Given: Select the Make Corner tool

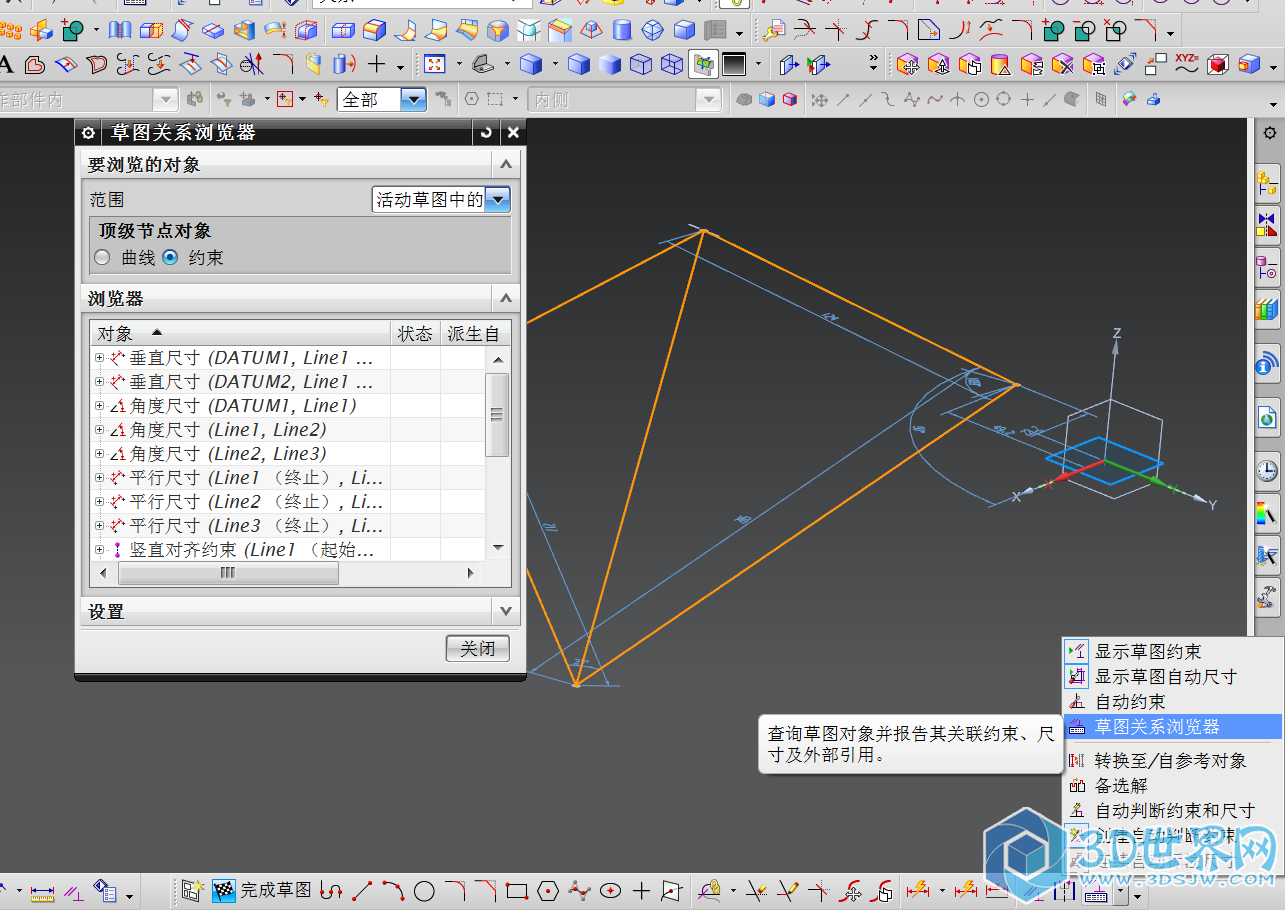Looking at the screenshot, I should click(x=820, y=890).
